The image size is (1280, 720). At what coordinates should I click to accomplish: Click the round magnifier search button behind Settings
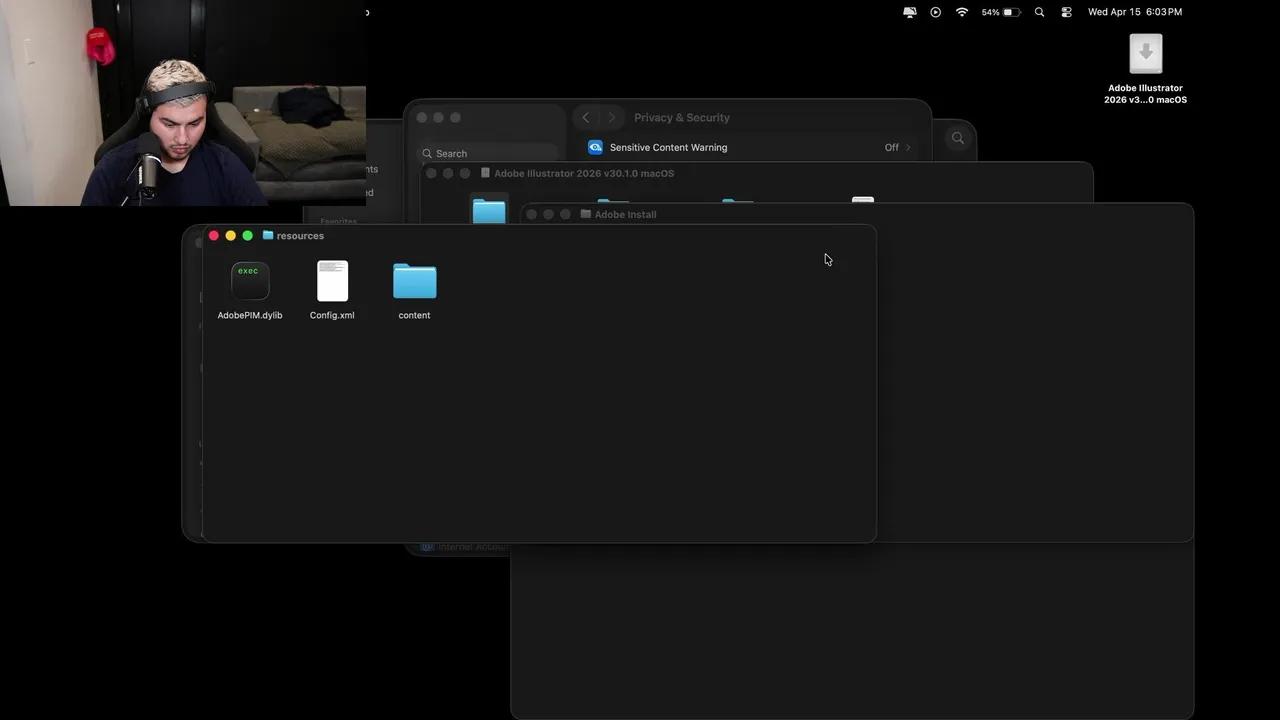point(958,139)
